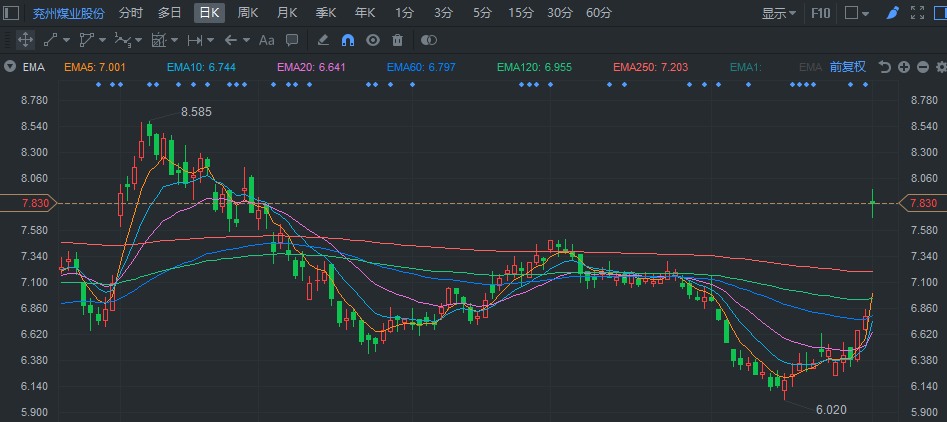Switch to the 30分 period tab
This screenshot has height=422, width=947.
click(560, 13)
